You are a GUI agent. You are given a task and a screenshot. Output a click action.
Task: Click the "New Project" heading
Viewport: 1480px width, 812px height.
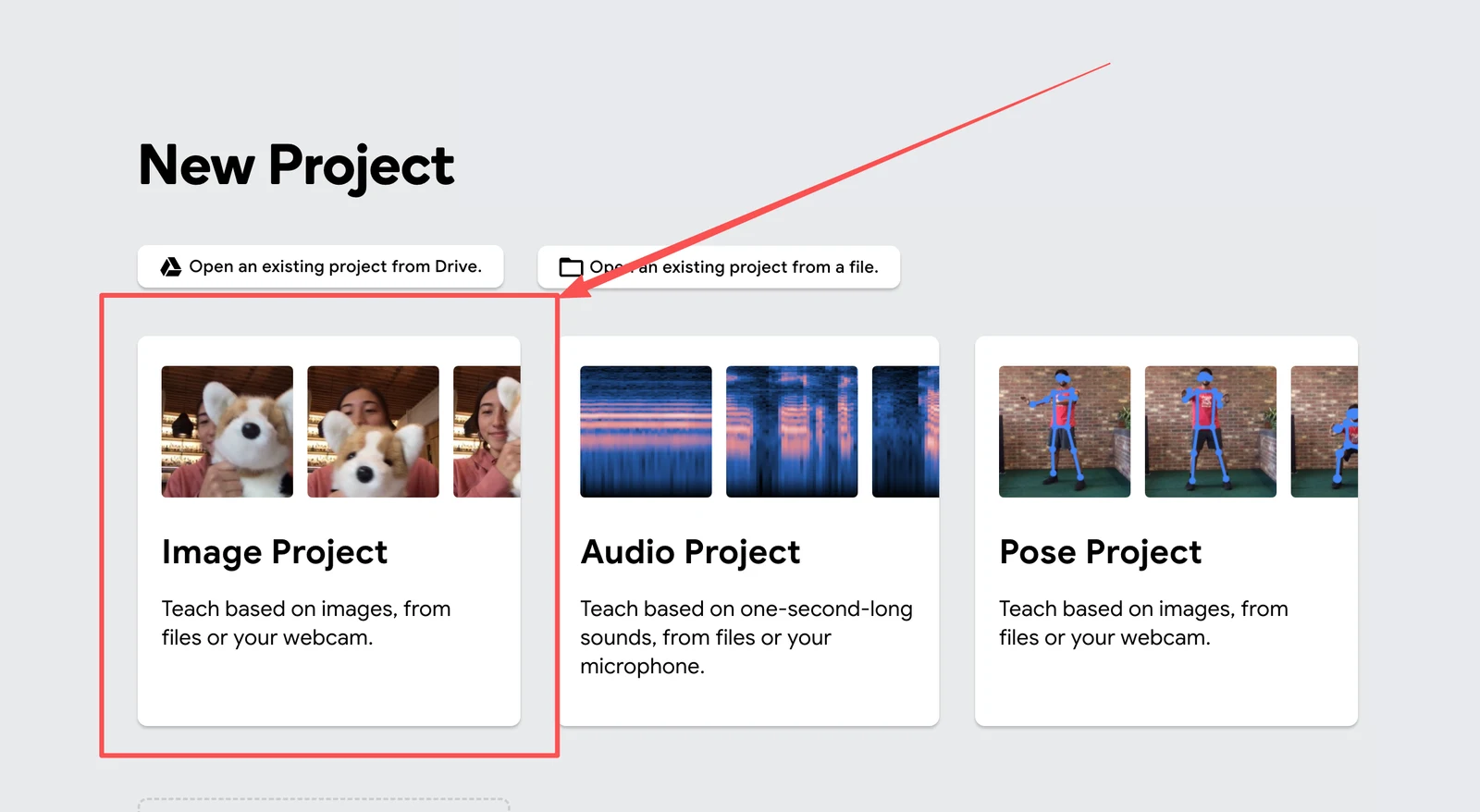click(296, 166)
